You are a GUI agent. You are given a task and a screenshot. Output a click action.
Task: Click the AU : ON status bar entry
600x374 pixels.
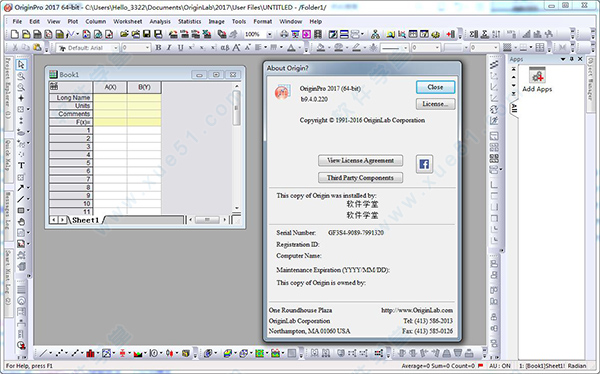tap(500, 366)
